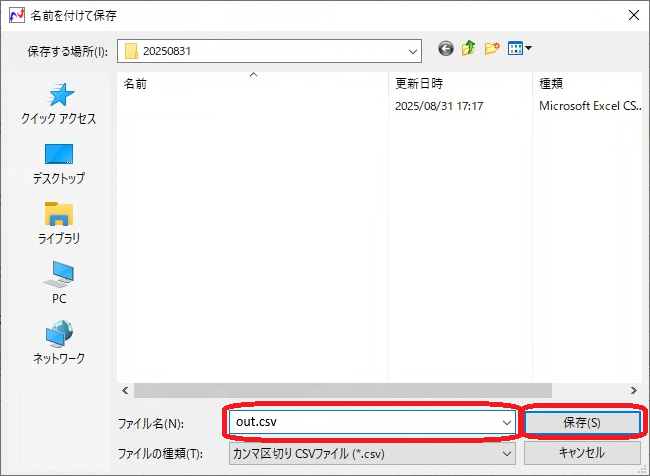
Task: Expand the 保存する場所 folder dropdown
Action: (x=412, y=51)
